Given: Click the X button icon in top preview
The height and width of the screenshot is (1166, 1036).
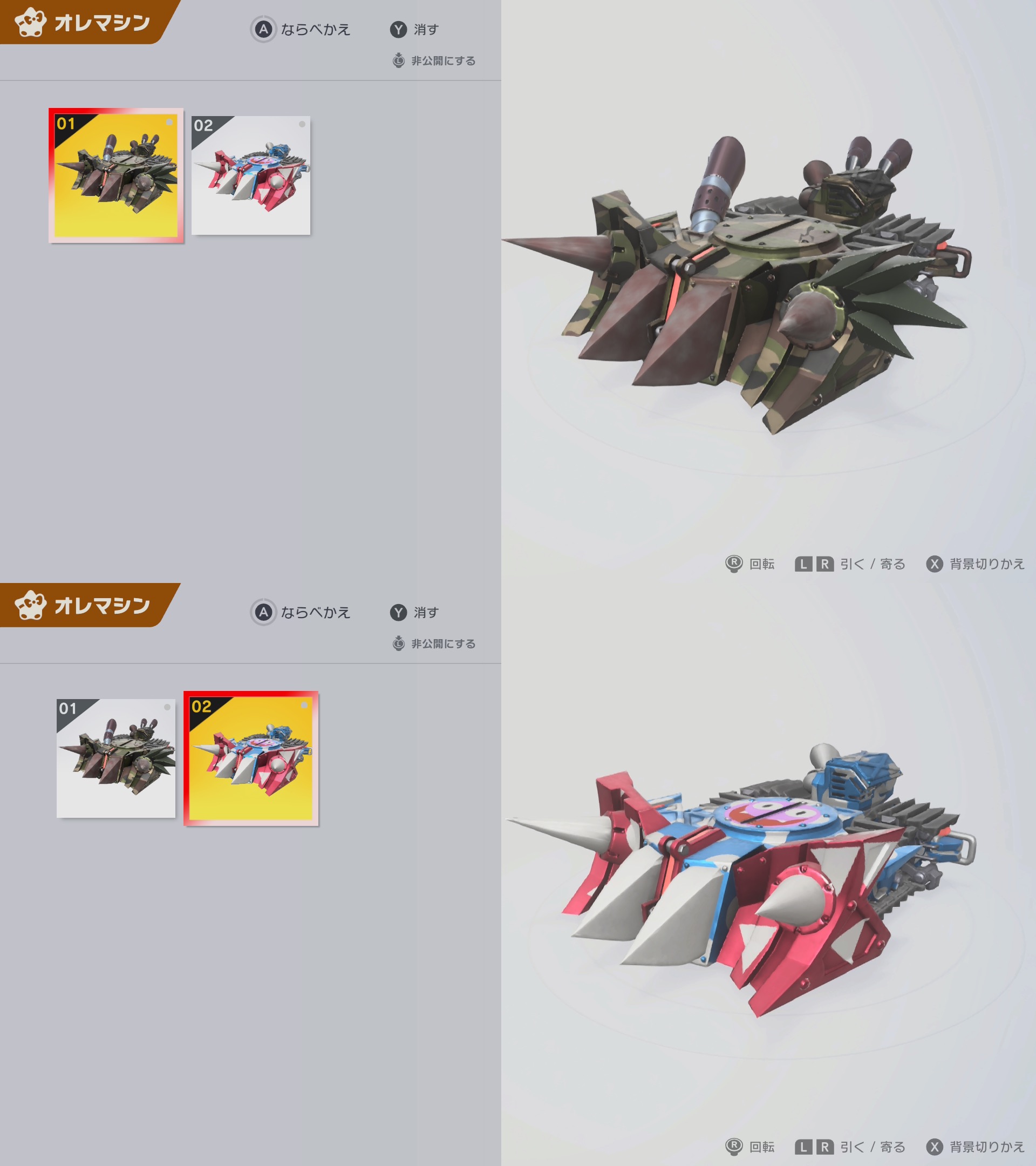Looking at the screenshot, I should pyautogui.click(x=935, y=564).
